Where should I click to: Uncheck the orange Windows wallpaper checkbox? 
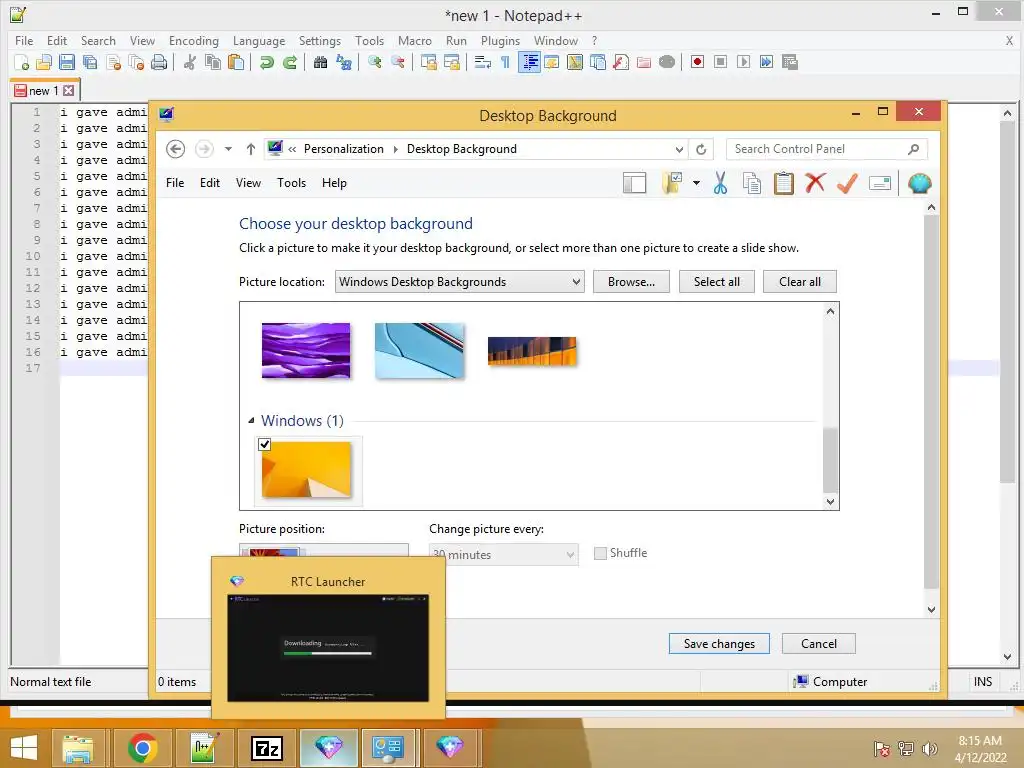264,445
